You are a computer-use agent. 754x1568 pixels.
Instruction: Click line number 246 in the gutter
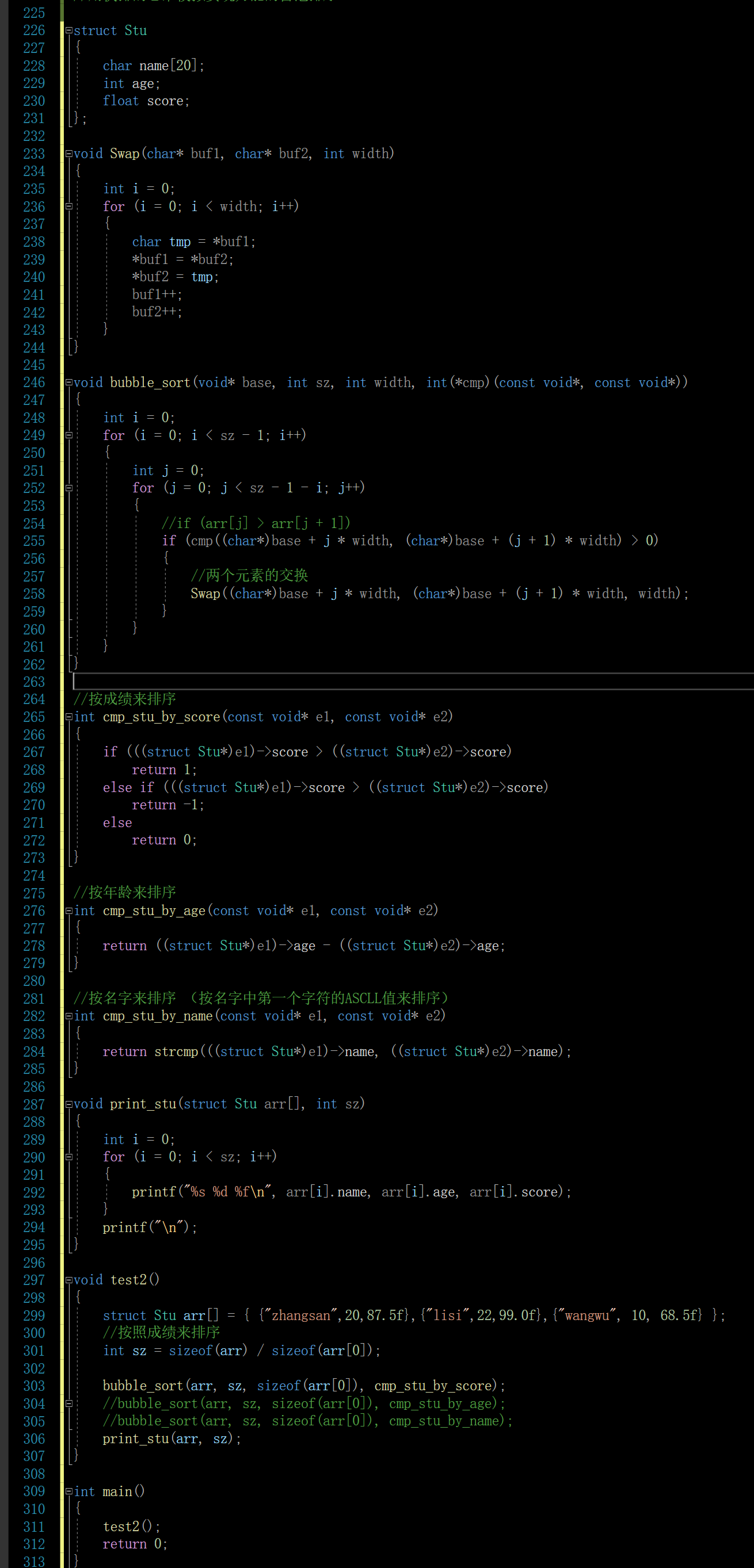[x=34, y=383]
